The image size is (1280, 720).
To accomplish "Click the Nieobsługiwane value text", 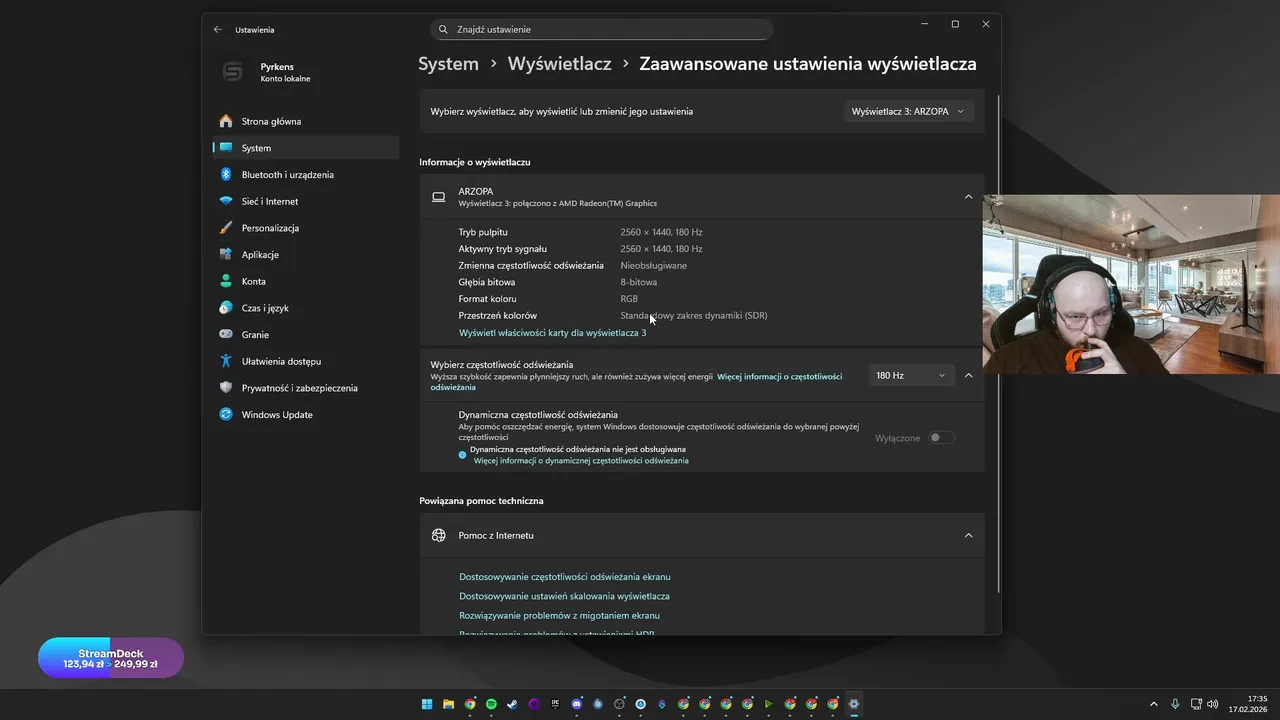I will 653,265.
